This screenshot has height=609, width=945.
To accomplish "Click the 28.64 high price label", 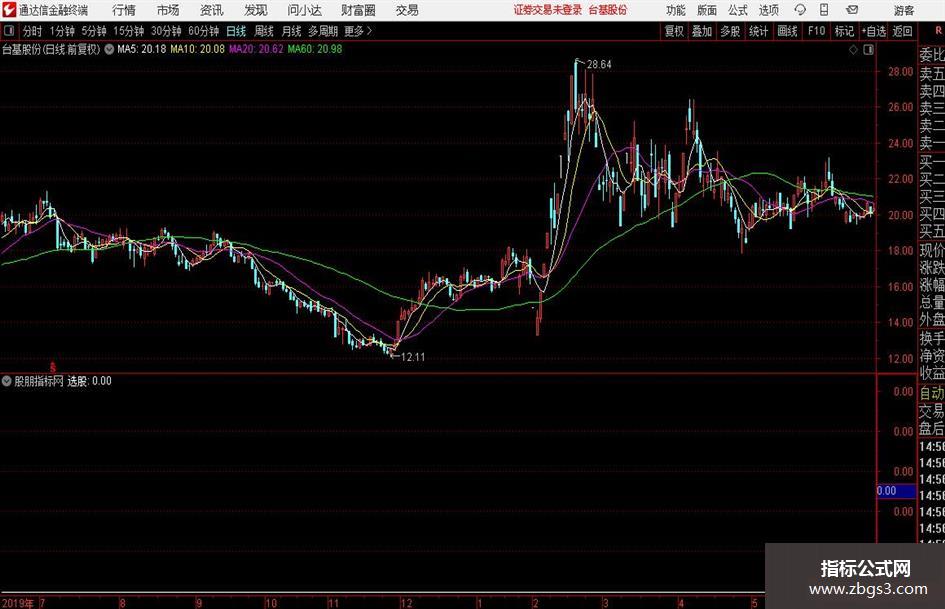I will (599, 65).
